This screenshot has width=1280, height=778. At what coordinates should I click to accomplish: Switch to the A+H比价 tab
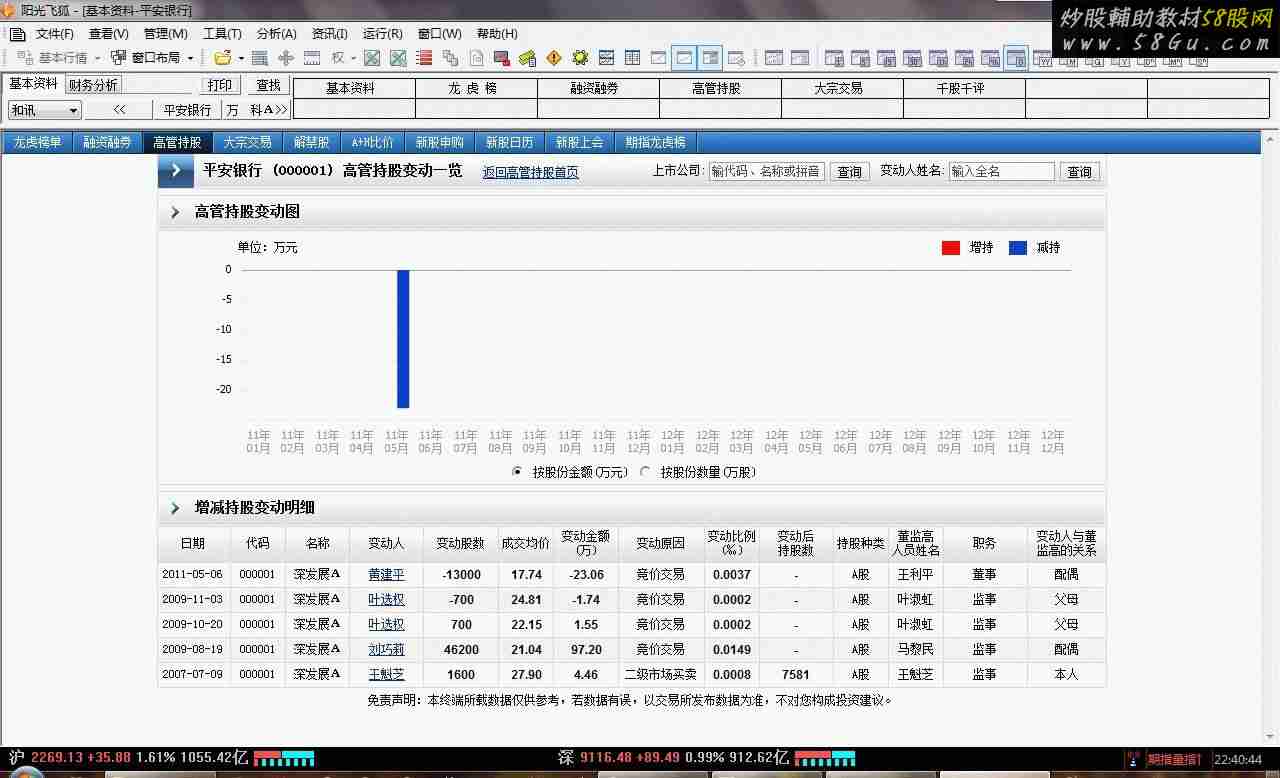coord(372,142)
